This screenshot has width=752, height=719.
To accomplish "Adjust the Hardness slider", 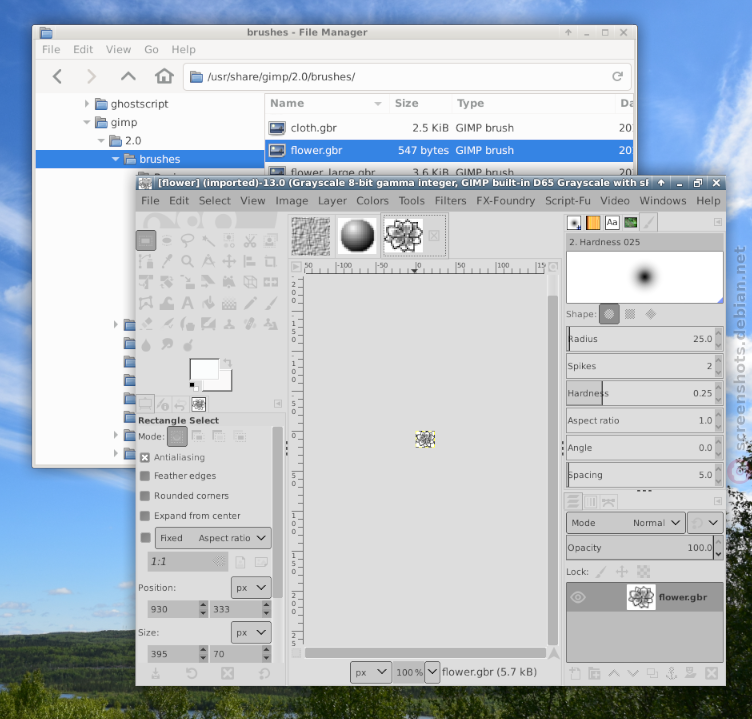I will [x=640, y=393].
